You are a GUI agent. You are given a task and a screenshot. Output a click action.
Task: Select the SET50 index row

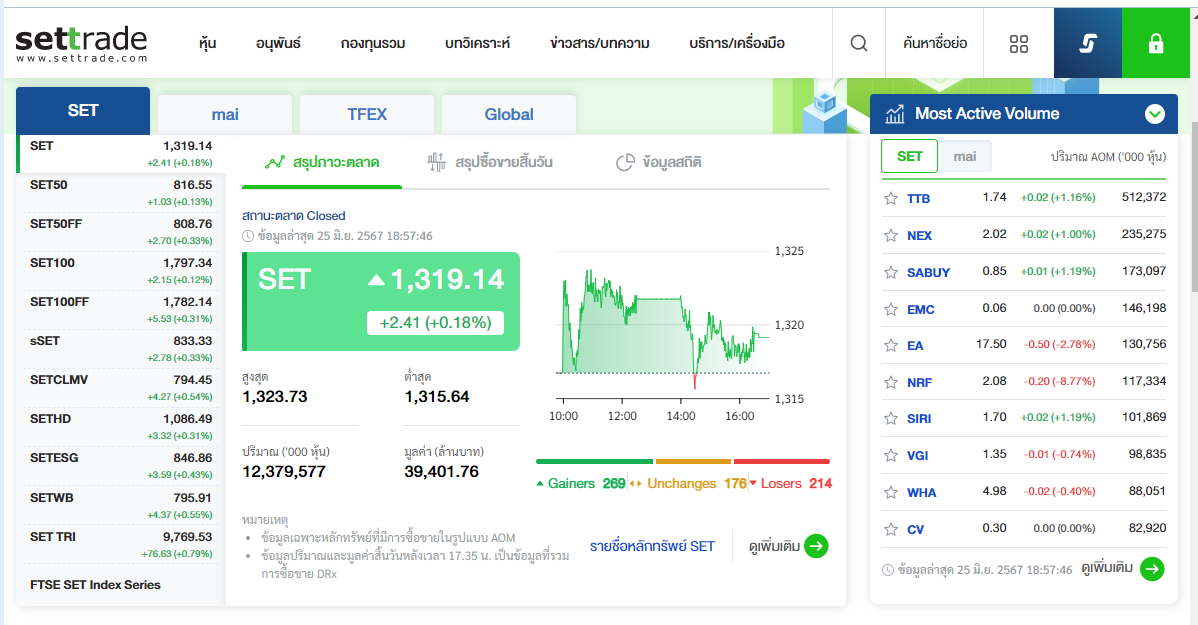click(x=121, y=193)
